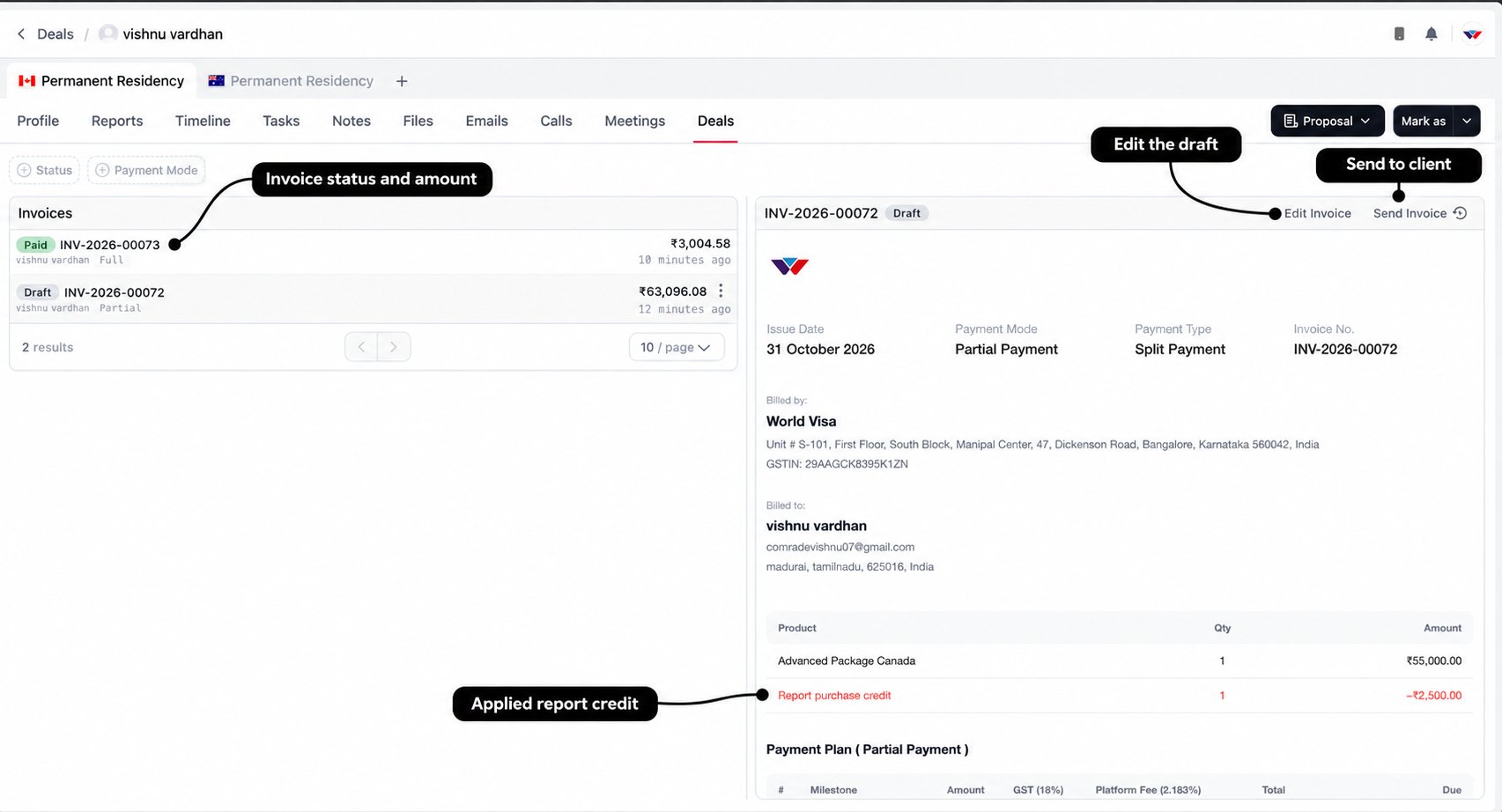1502x812 pixels.
Task: Click the World Visa logo in invoice
Action: (x=789, y=265)
